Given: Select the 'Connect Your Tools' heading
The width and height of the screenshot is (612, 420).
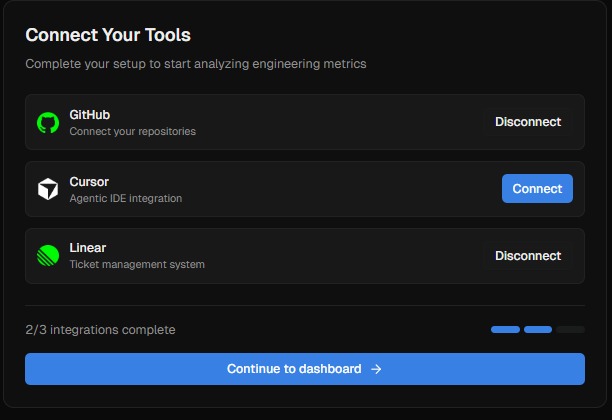Looking at the screenshot, I should [108, 35].
